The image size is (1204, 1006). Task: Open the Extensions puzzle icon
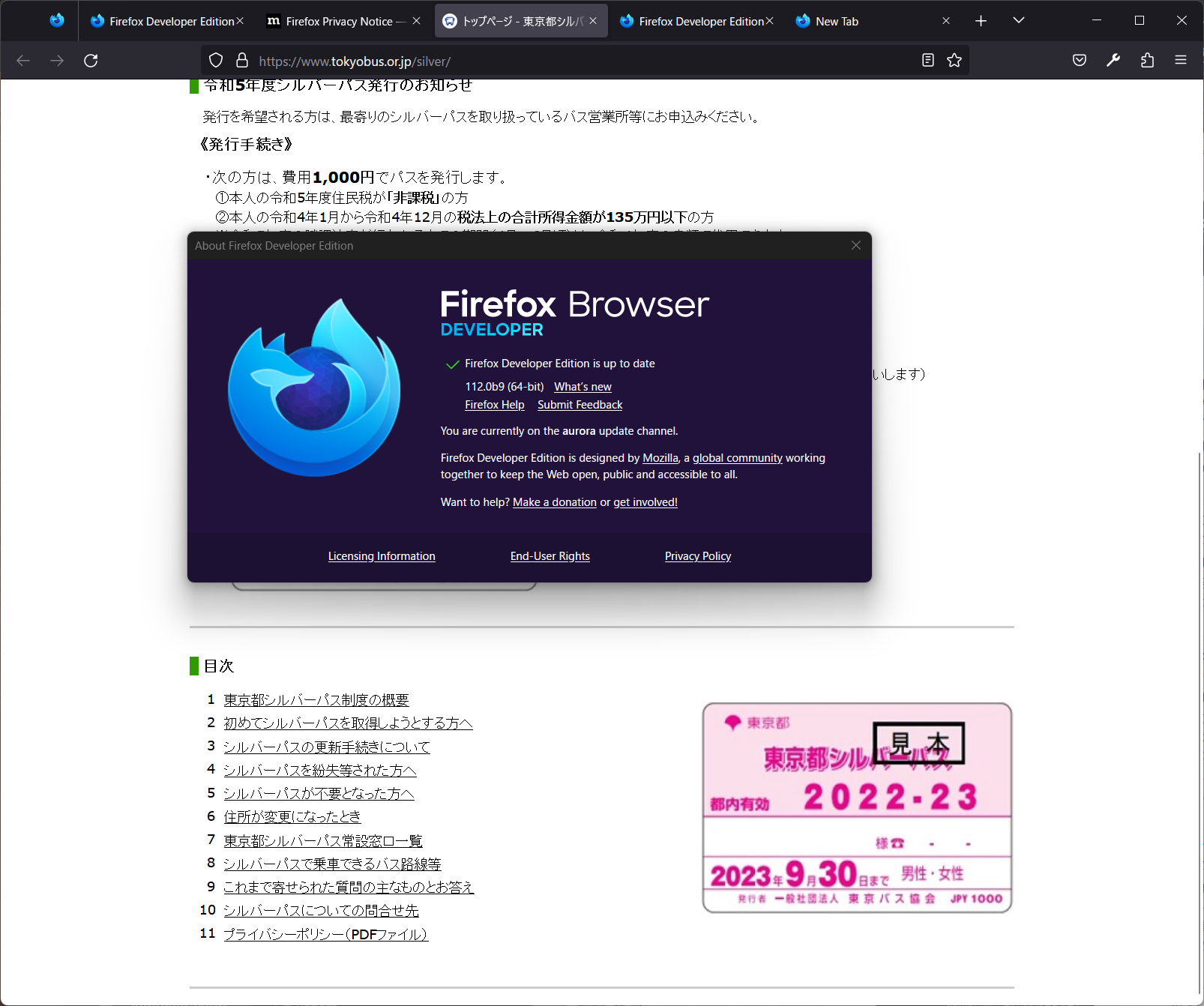[x=1147, y=61]
